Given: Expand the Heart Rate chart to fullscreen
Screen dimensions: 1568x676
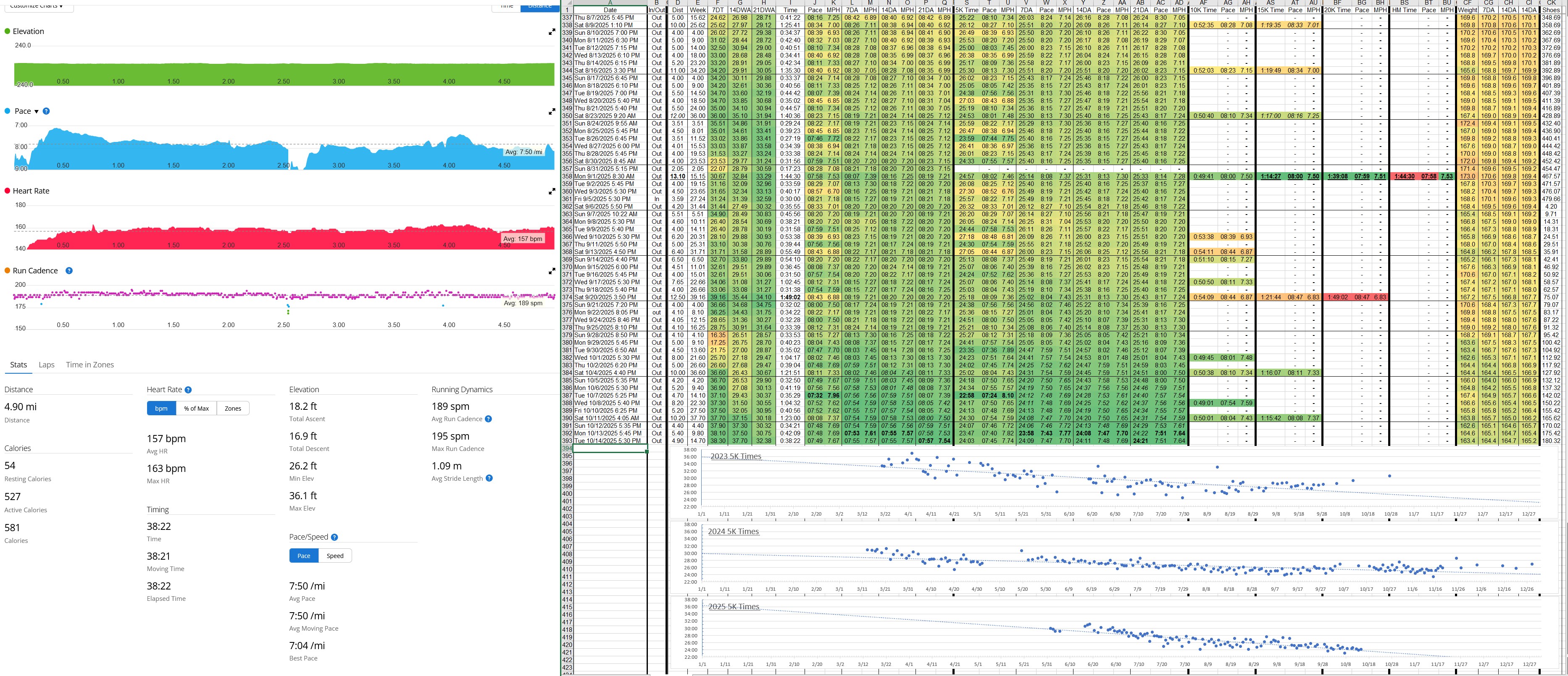Looking at the screenshot, I should (552, 191).
